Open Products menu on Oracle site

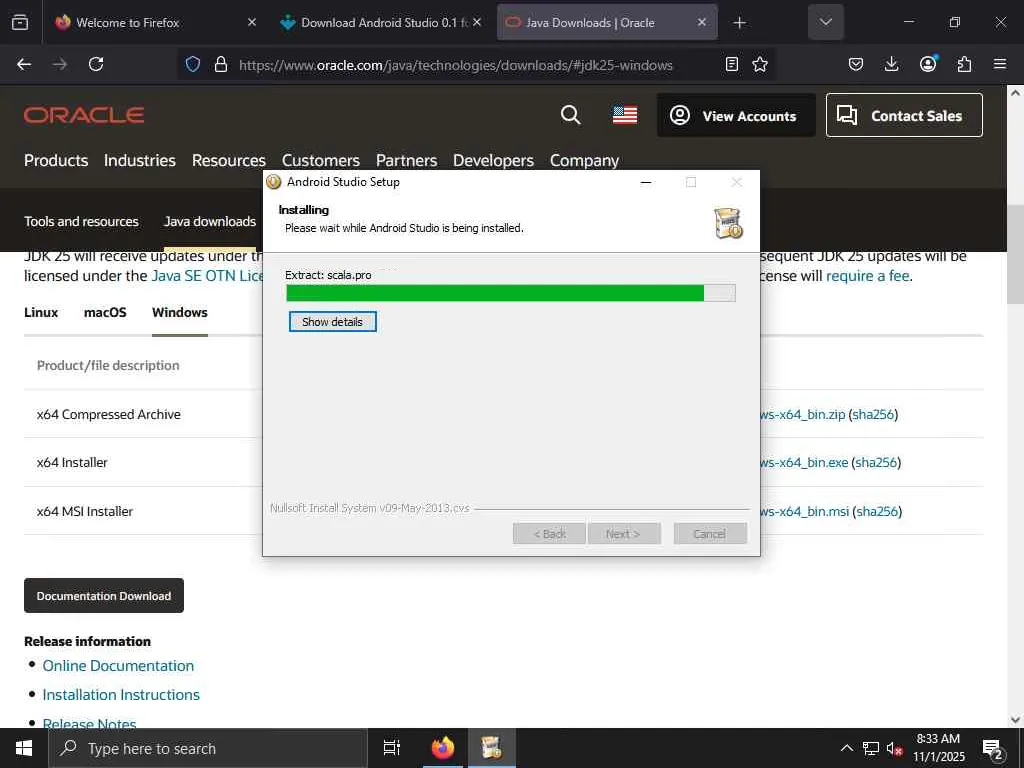pos(56,160)
